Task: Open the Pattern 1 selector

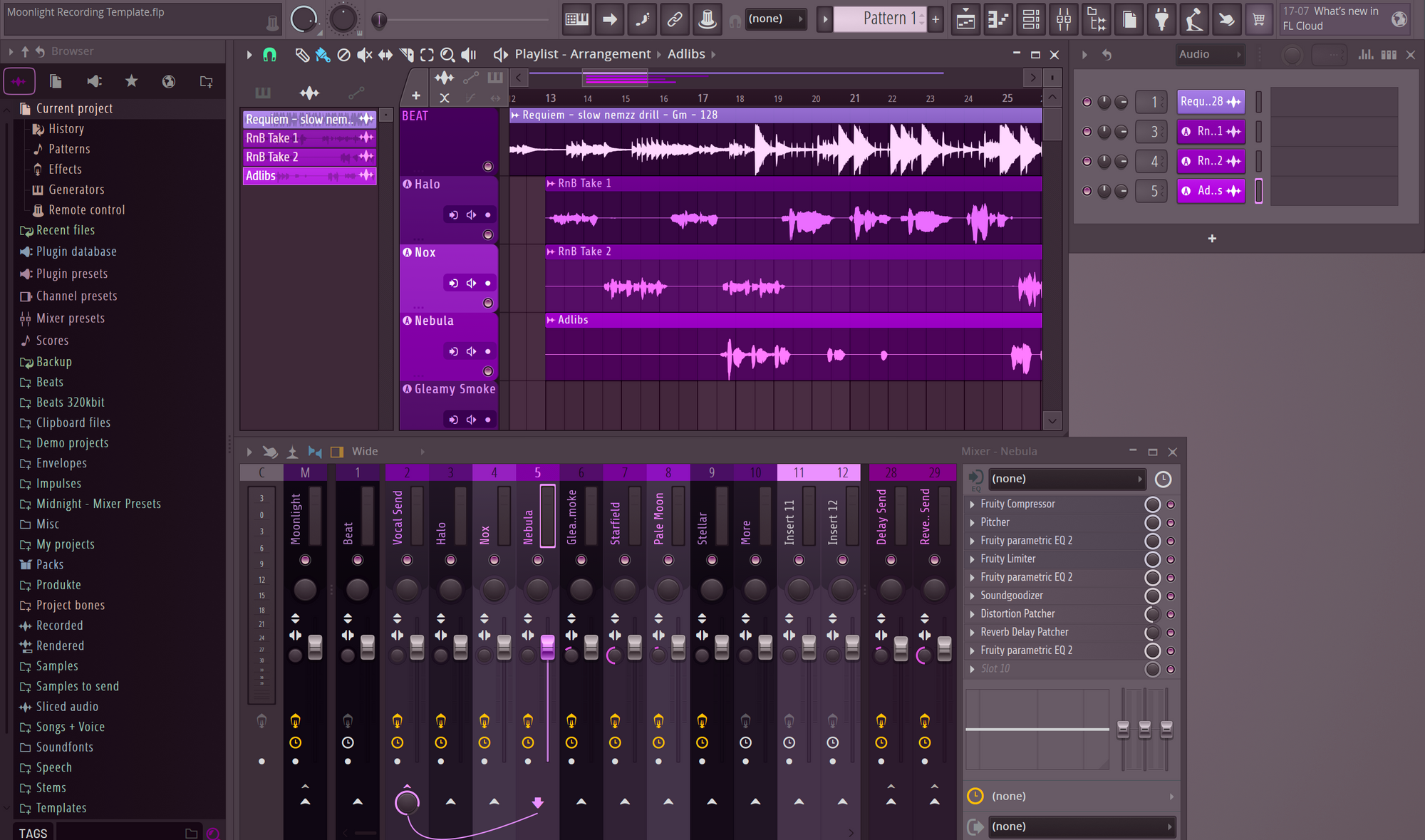Action: tap(881, 19)
